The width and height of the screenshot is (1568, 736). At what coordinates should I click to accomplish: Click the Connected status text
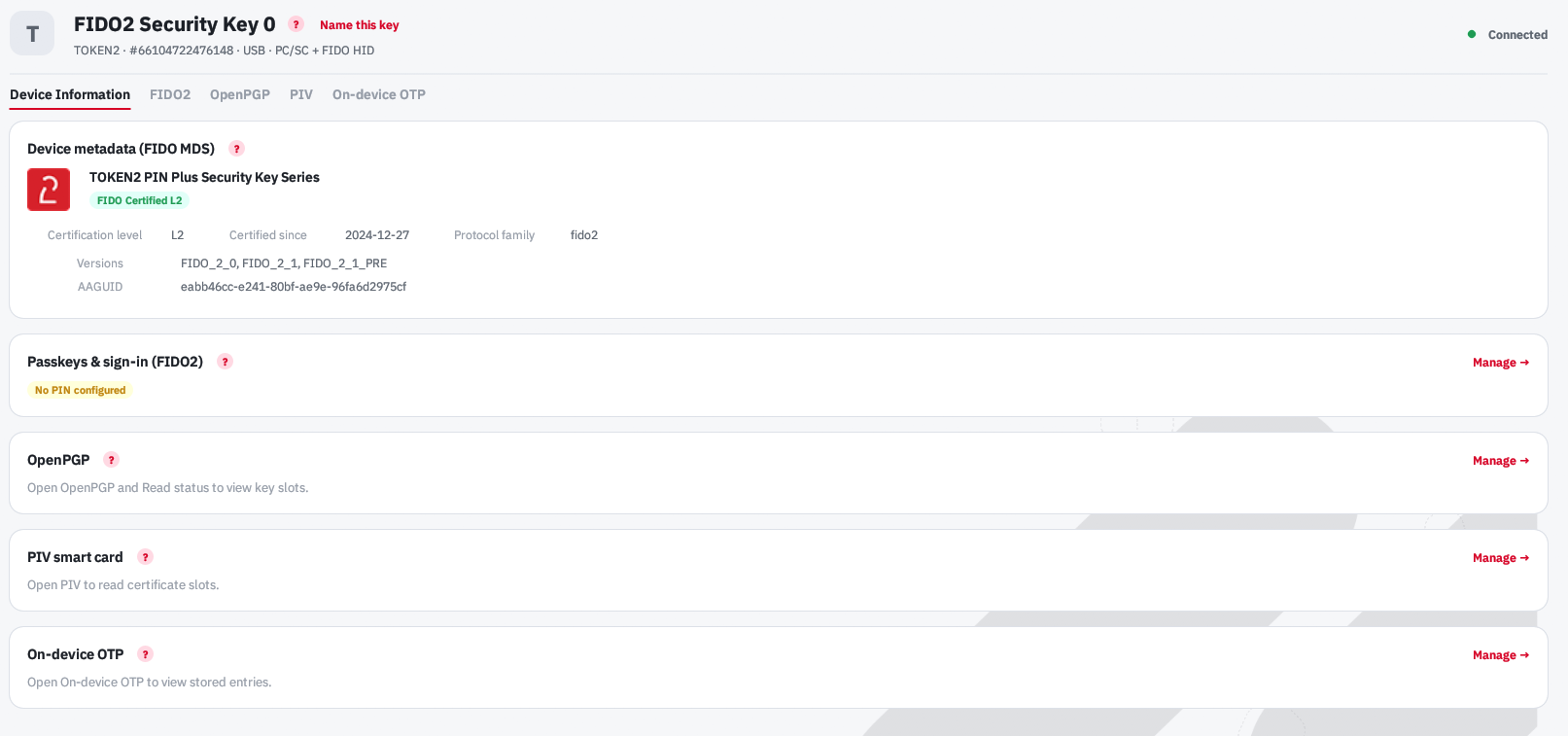coord(1517,35)
